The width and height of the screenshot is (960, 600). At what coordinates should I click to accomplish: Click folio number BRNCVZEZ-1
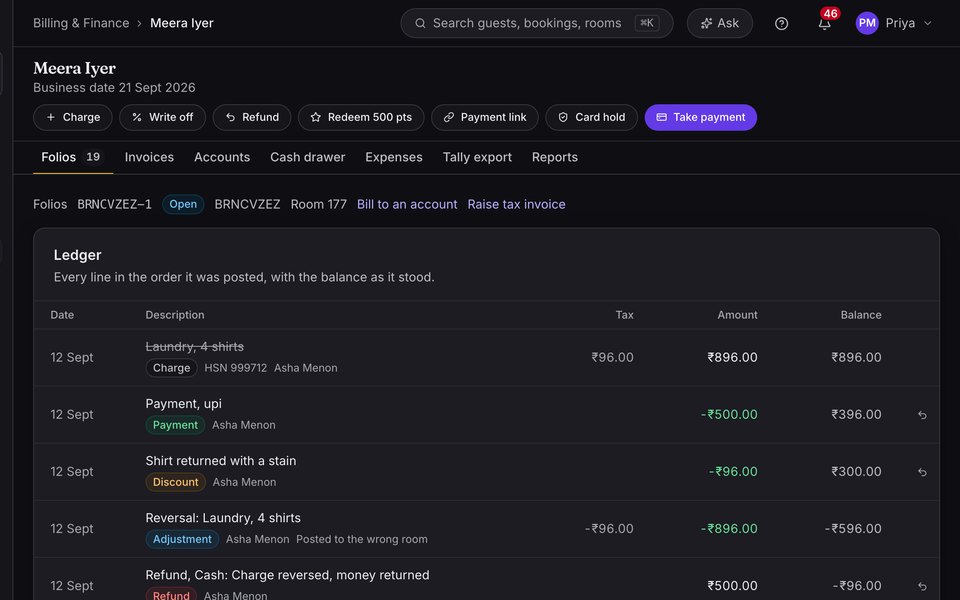point(114,204)
